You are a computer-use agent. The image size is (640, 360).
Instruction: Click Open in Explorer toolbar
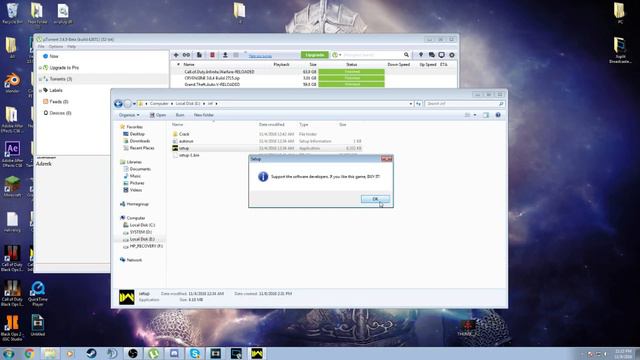tap(158, 115)
